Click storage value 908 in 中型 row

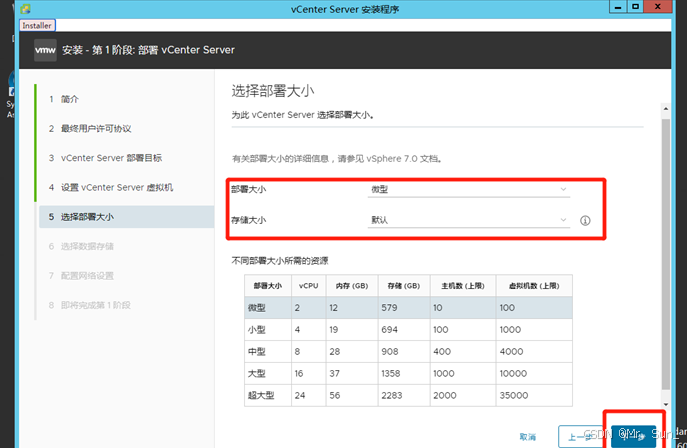[x=390, y=352]
